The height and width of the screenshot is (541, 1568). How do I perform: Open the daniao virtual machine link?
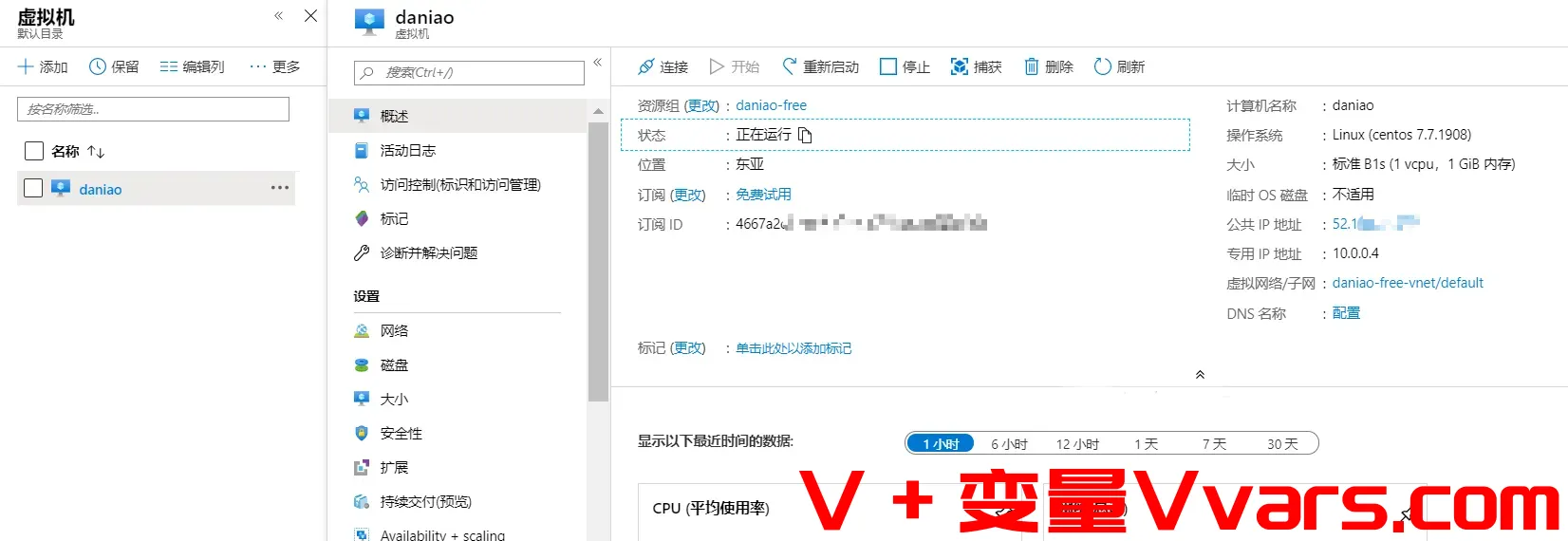101,189
